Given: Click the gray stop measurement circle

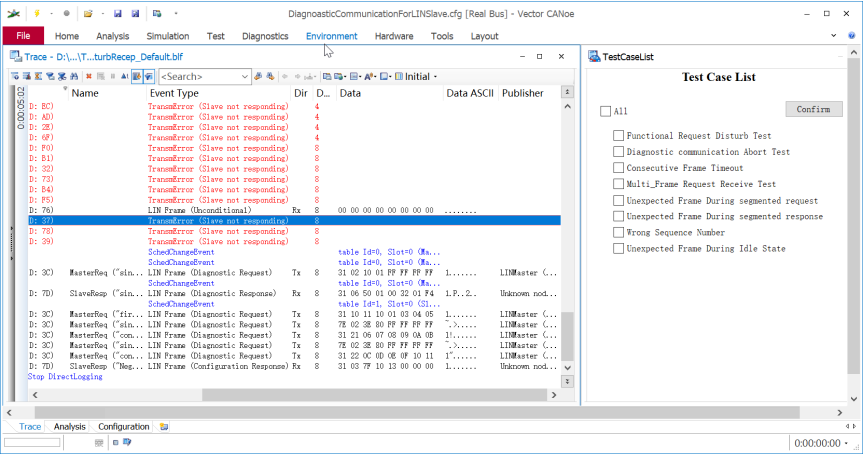Looking at the screenshot, I should [x=66, y=13].
